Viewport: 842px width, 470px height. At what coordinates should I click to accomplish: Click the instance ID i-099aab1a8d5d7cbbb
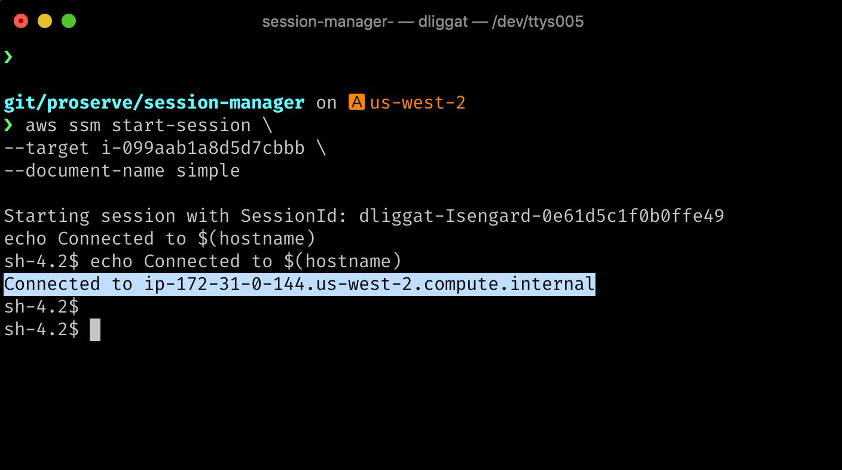click(x=203, y=148)
